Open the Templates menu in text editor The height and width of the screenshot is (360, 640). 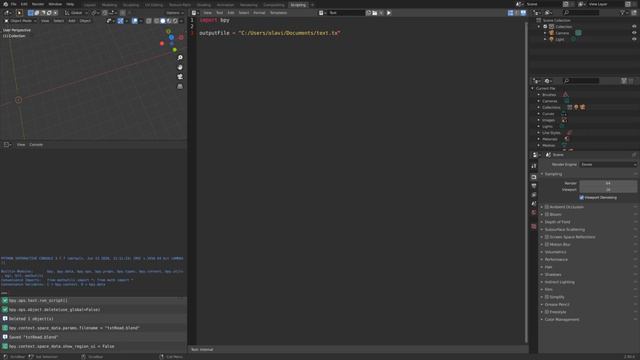(x=278, y=13)
